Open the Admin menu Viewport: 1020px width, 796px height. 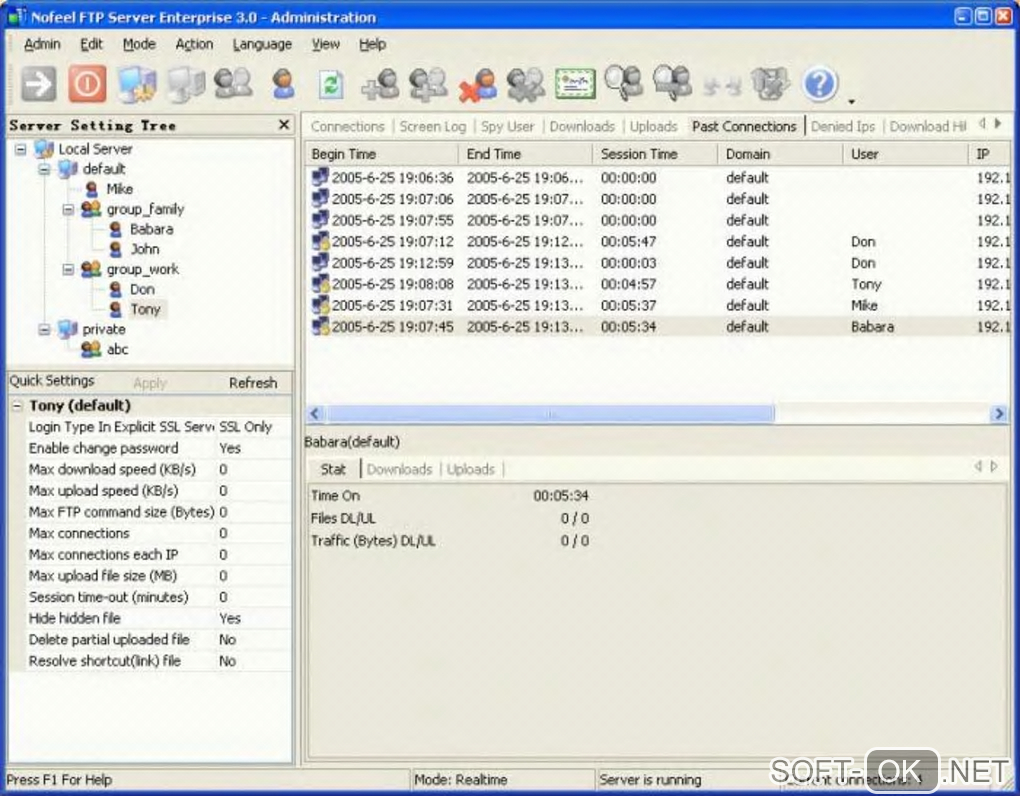(x=42, y=44)
